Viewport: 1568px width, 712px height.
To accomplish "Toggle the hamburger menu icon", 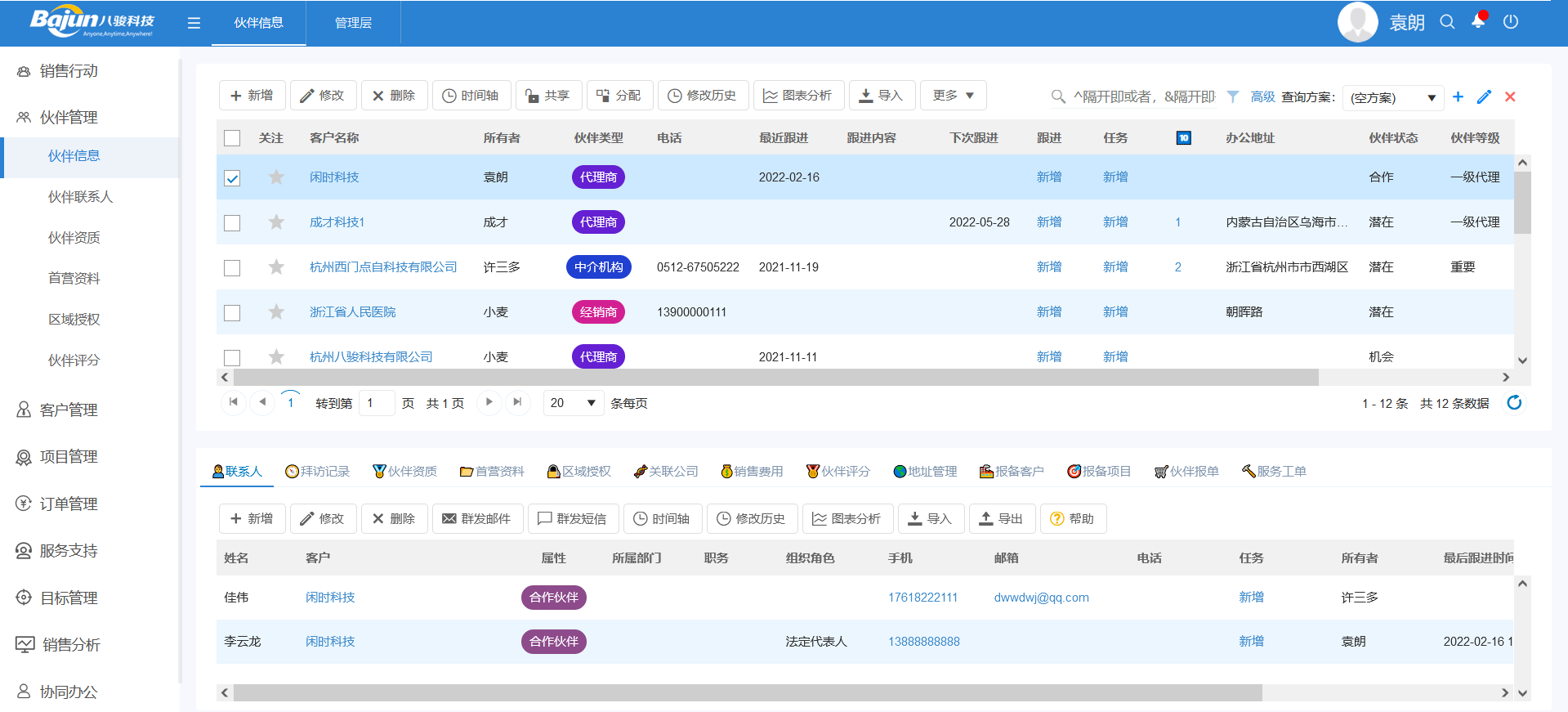I will [x=194, y=23].
